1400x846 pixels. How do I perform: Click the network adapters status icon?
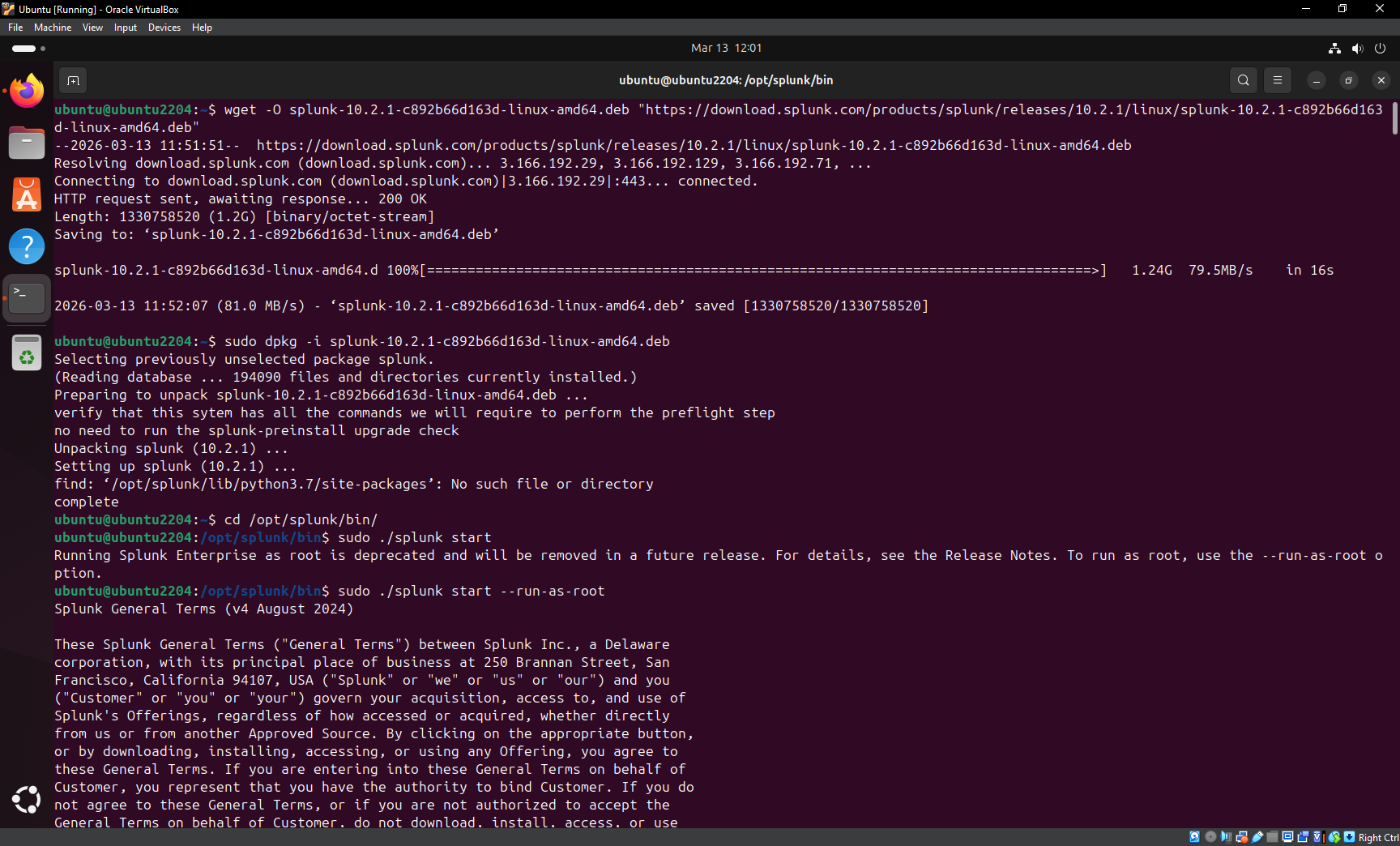pyautogui.click(x=1240, y=837)
